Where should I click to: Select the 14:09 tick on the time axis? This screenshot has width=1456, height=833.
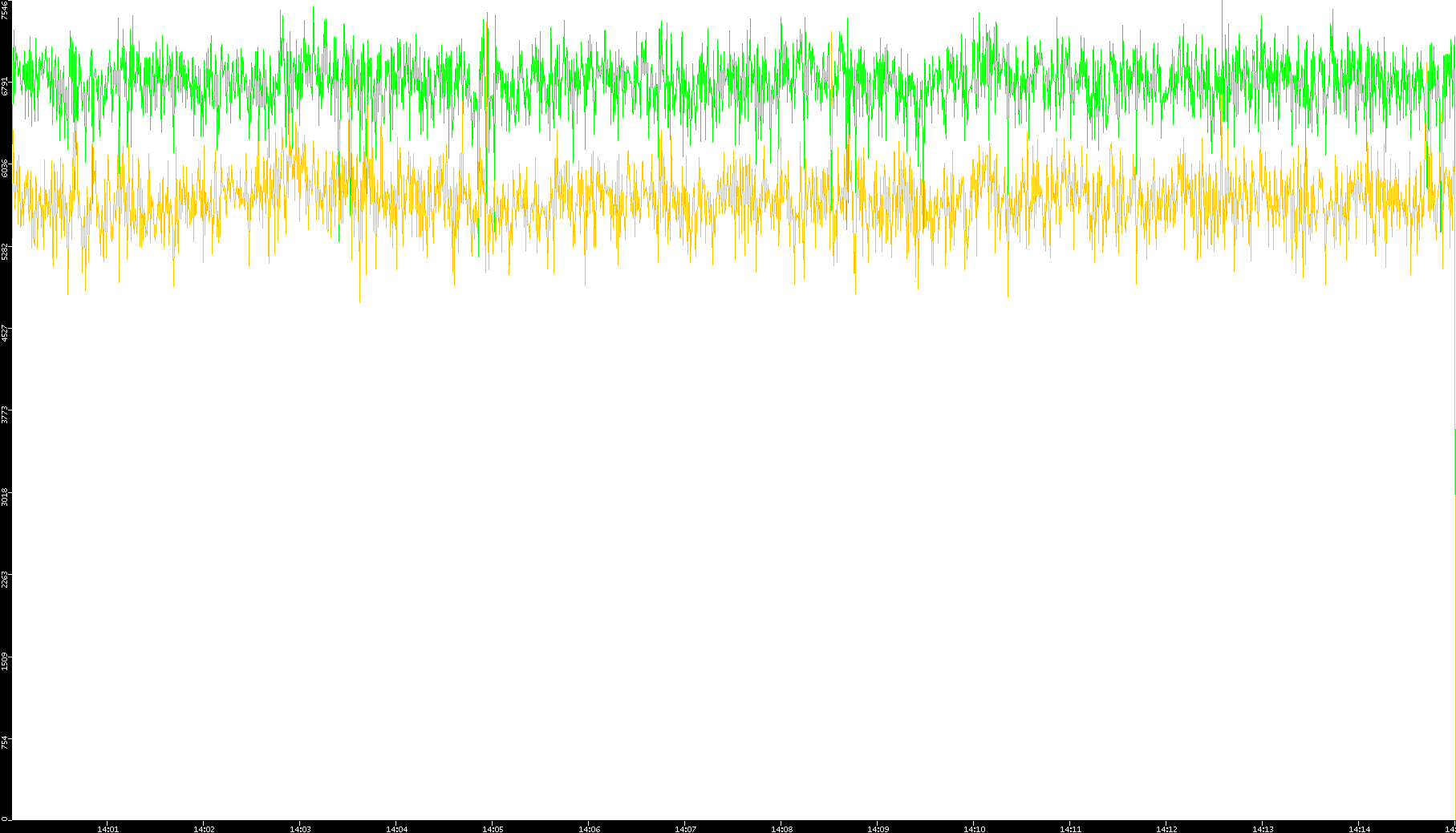pos(878,829)
